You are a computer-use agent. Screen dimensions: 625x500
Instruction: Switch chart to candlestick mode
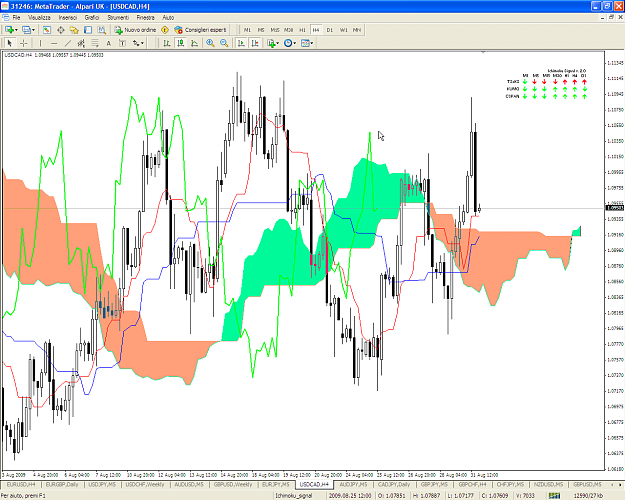[x=181, y=43]
